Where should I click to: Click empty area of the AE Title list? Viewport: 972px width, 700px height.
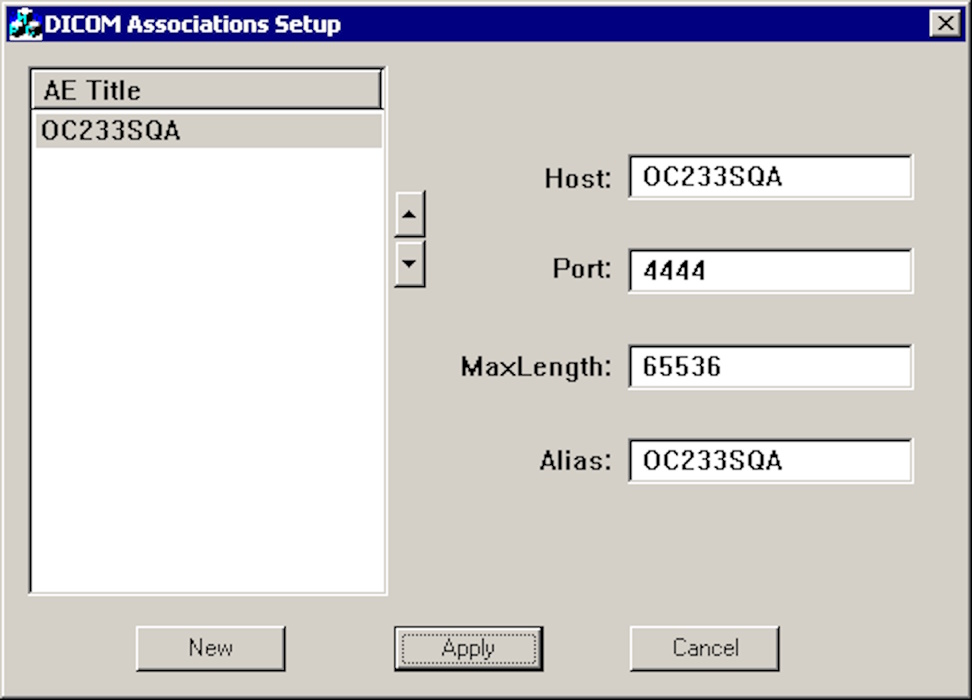tap(208, 380)
